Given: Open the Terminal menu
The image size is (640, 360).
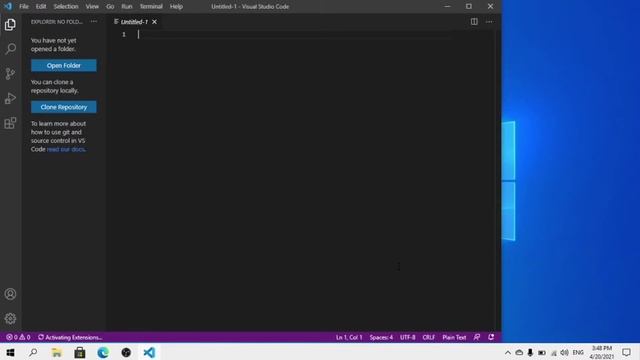Looking at the screenshot, I should (x=151, y=7).
